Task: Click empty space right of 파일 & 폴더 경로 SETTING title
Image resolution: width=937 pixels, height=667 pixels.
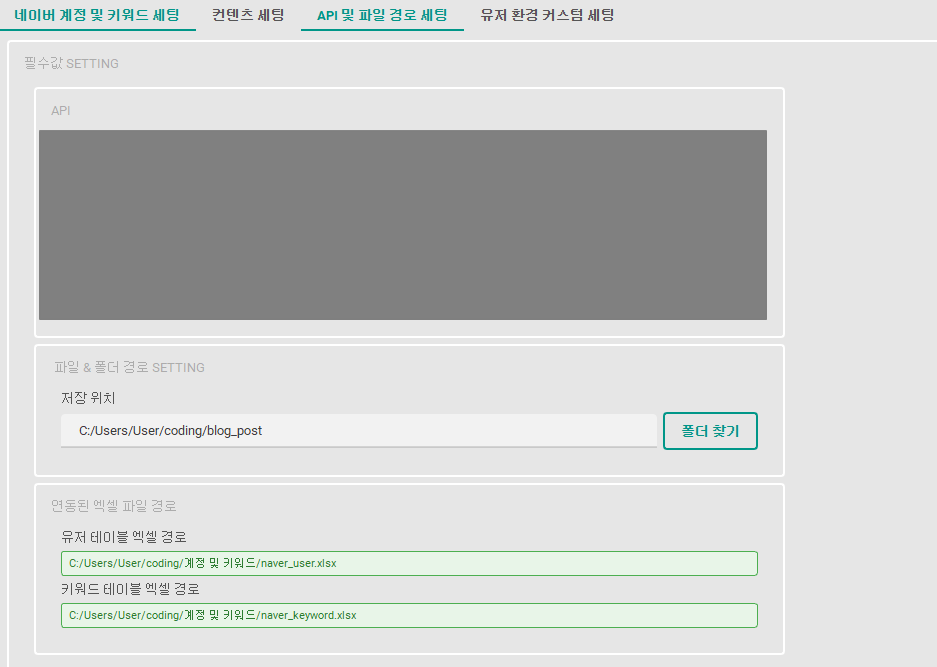Action: pos(500,367)
